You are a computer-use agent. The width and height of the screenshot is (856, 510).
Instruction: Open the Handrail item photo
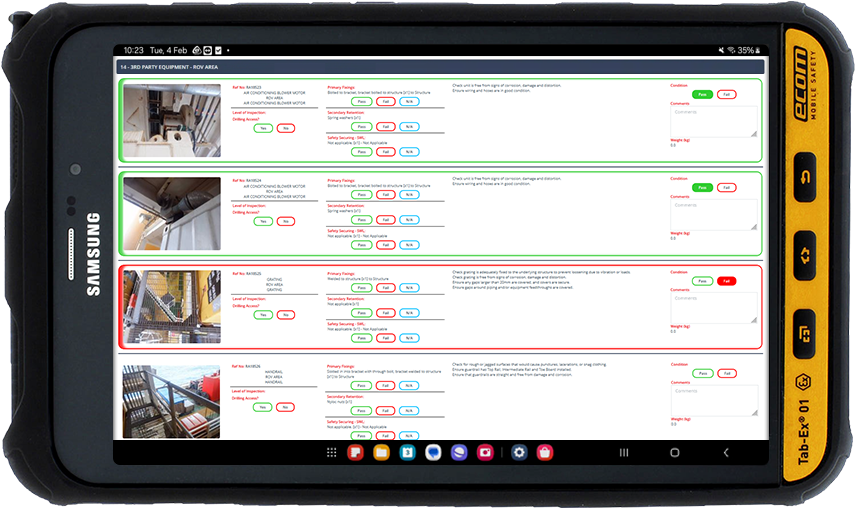pyautogui.click(x=171, y=402)
